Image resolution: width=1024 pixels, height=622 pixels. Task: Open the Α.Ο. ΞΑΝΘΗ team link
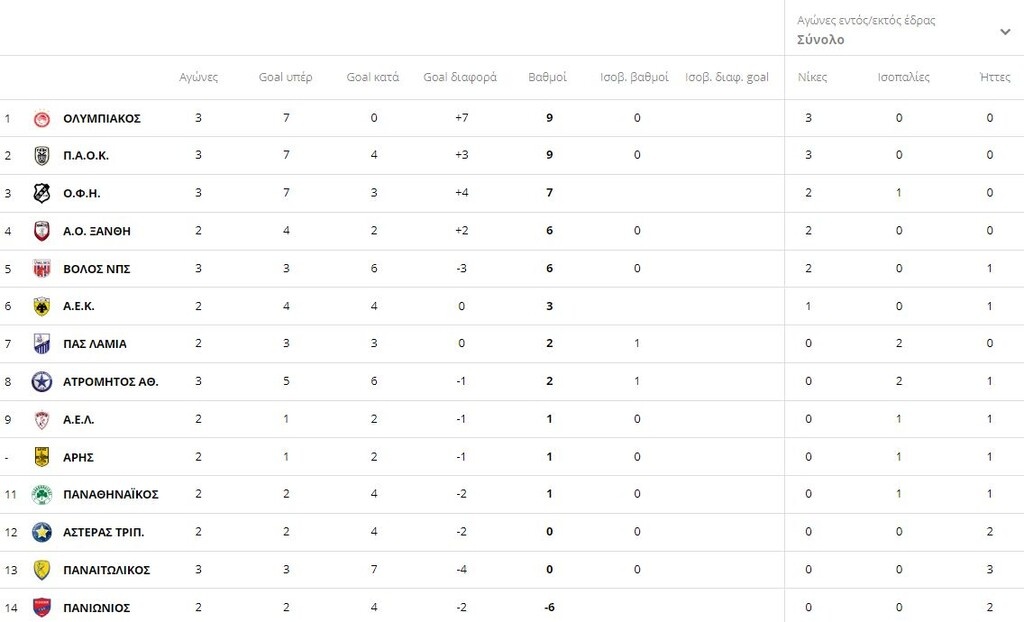click(97, 231)
